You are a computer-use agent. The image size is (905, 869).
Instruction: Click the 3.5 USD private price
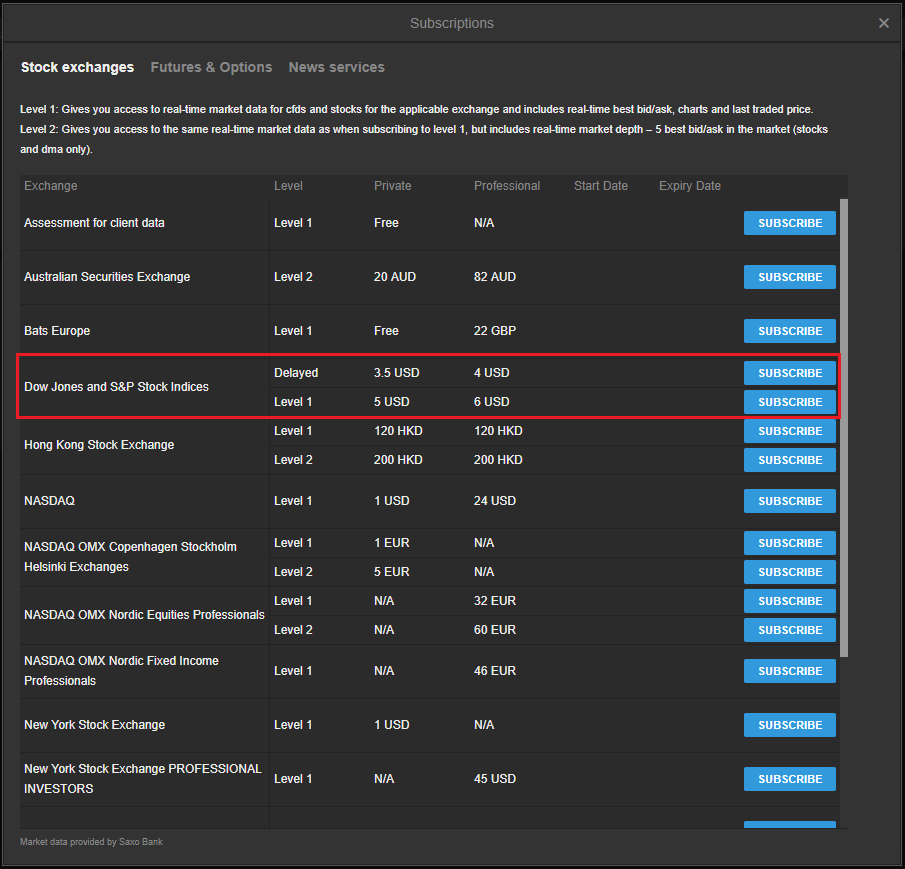(x=397, y=373)
